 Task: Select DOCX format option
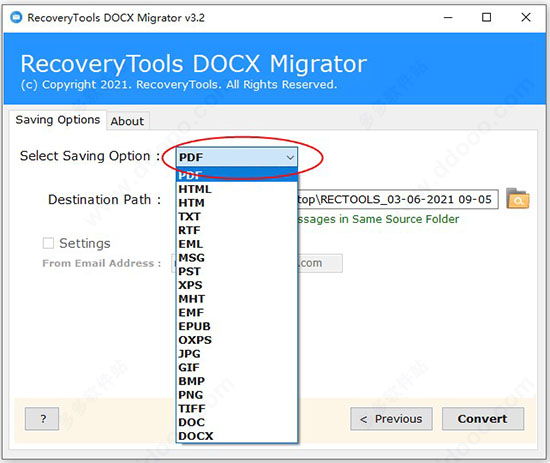point(237,435)
